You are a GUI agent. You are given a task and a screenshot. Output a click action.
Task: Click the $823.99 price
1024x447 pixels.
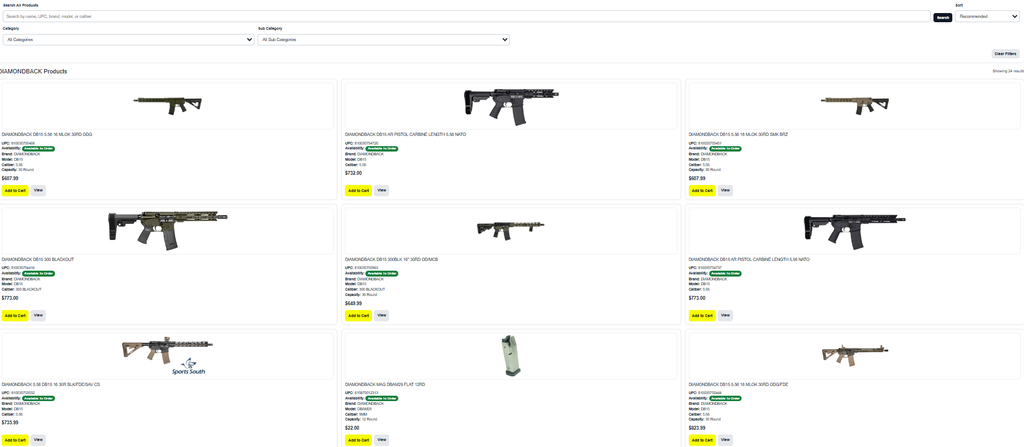(697, 428)
